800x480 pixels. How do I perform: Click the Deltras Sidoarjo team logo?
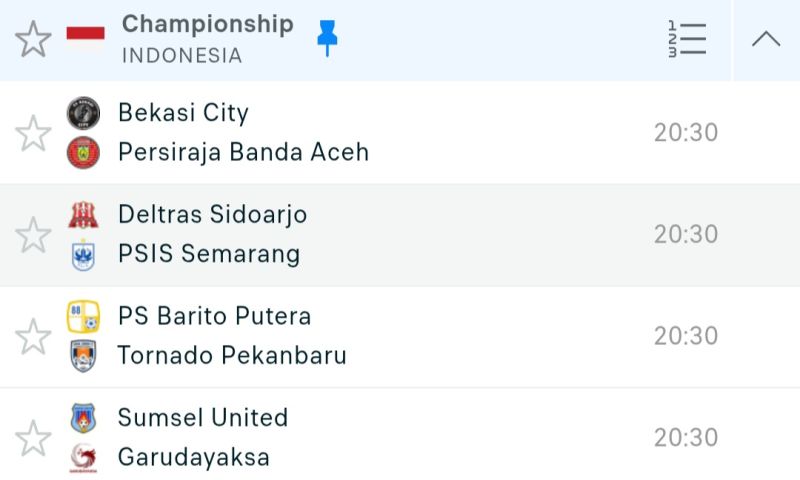coord(83,215)
